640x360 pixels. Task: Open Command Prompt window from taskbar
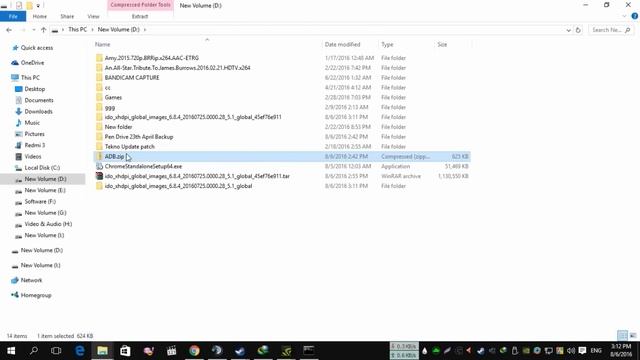click(x=309, y=351)
